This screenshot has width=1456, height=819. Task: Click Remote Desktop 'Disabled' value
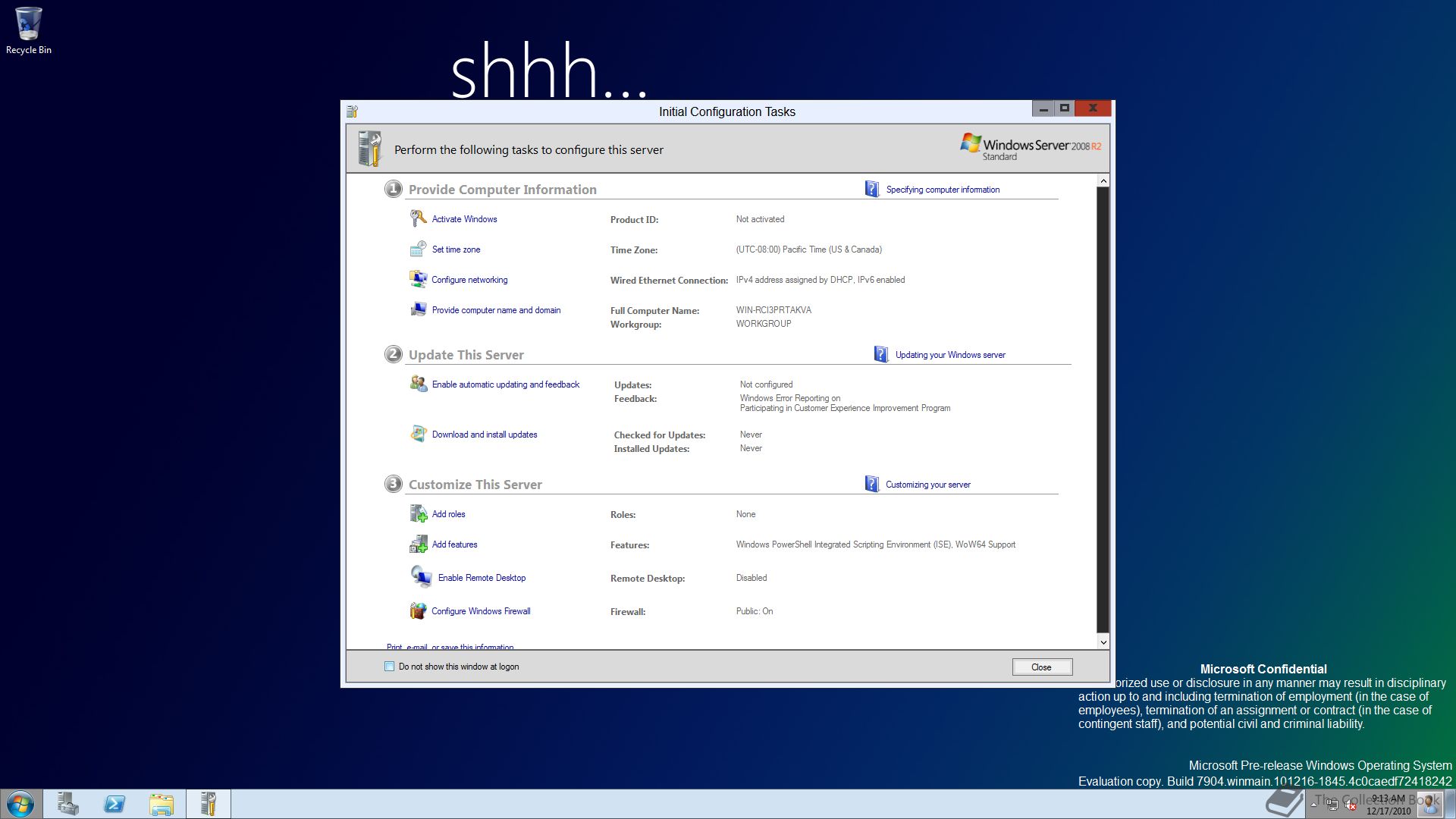point(751,578)
